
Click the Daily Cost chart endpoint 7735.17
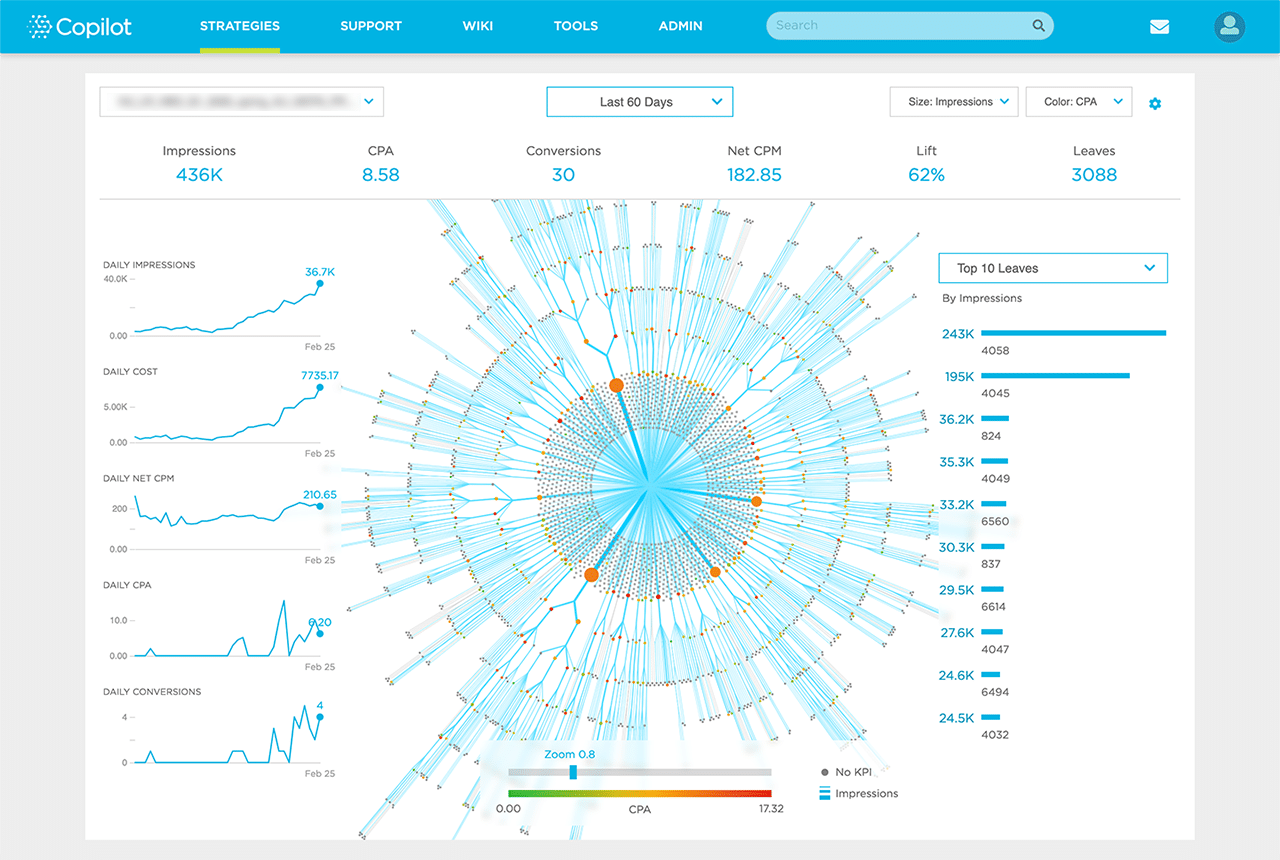tap(320, 387)
